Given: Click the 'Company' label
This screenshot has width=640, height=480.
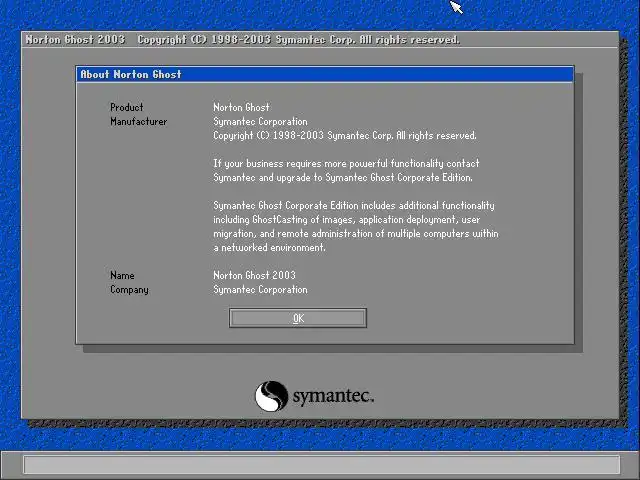Looking at the screenshot, I should [x=129, y=290].
